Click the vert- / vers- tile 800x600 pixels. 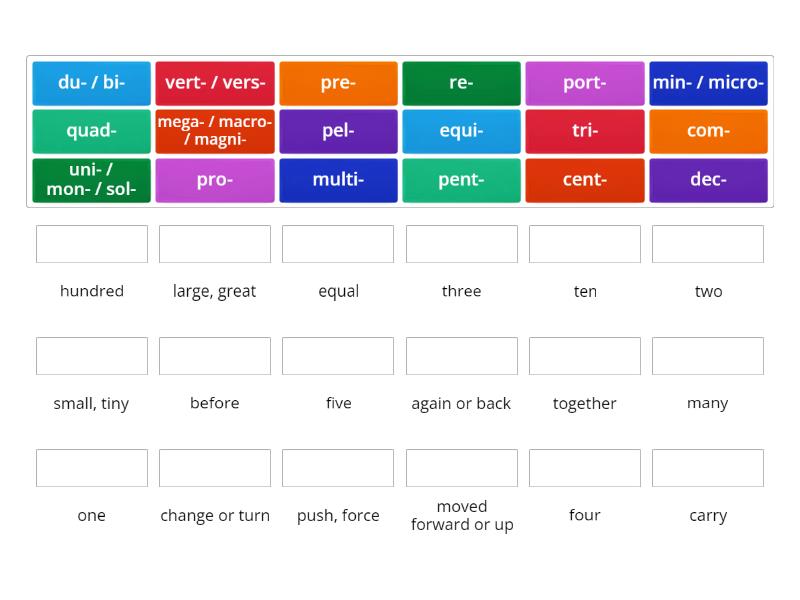(x=214, y=83)
